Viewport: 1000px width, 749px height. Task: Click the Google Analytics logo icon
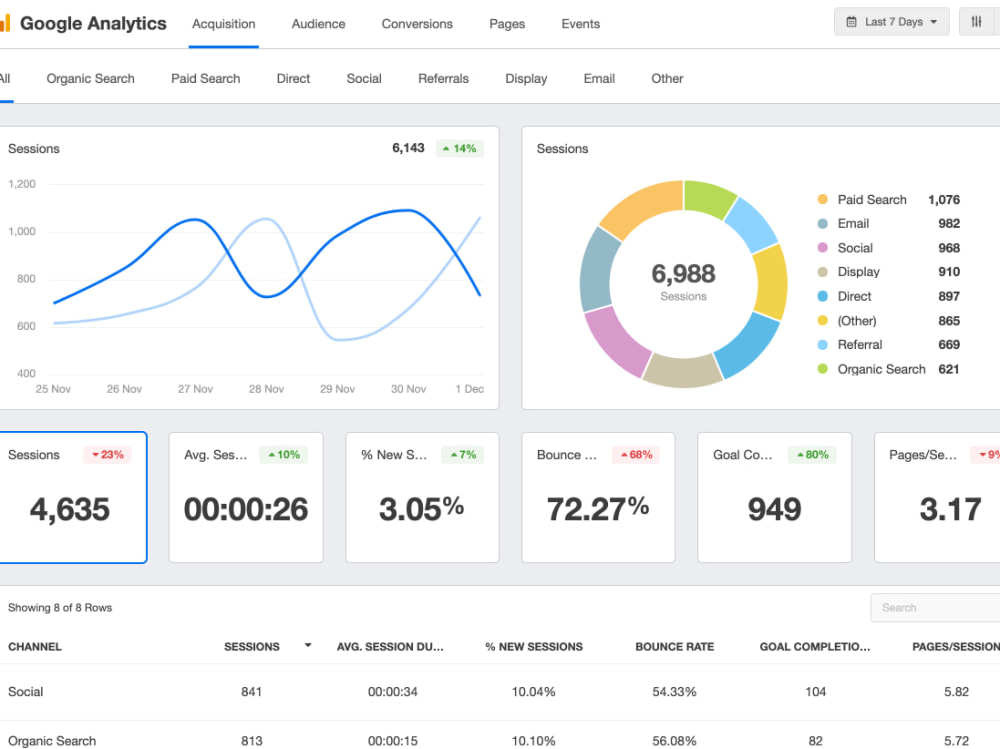[x=5, y=24]
